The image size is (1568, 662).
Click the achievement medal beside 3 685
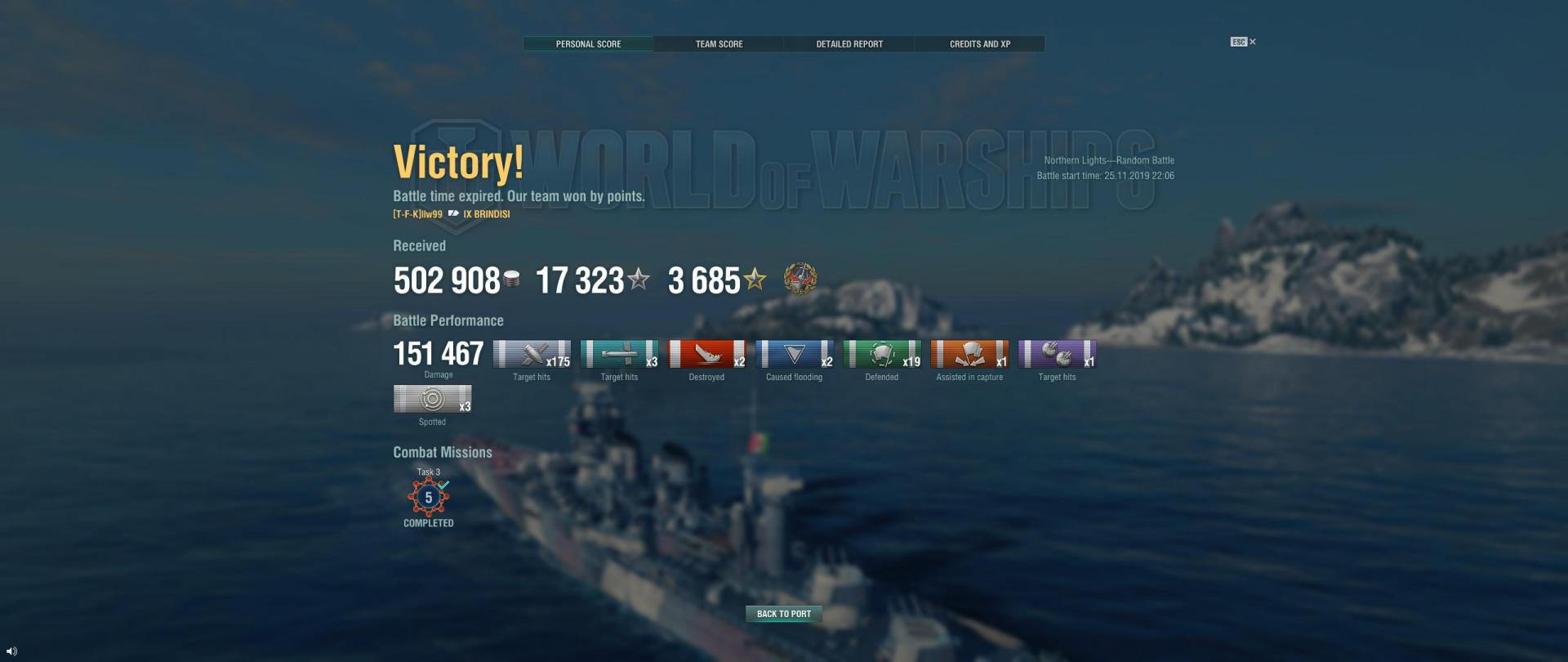click(800, 279)
